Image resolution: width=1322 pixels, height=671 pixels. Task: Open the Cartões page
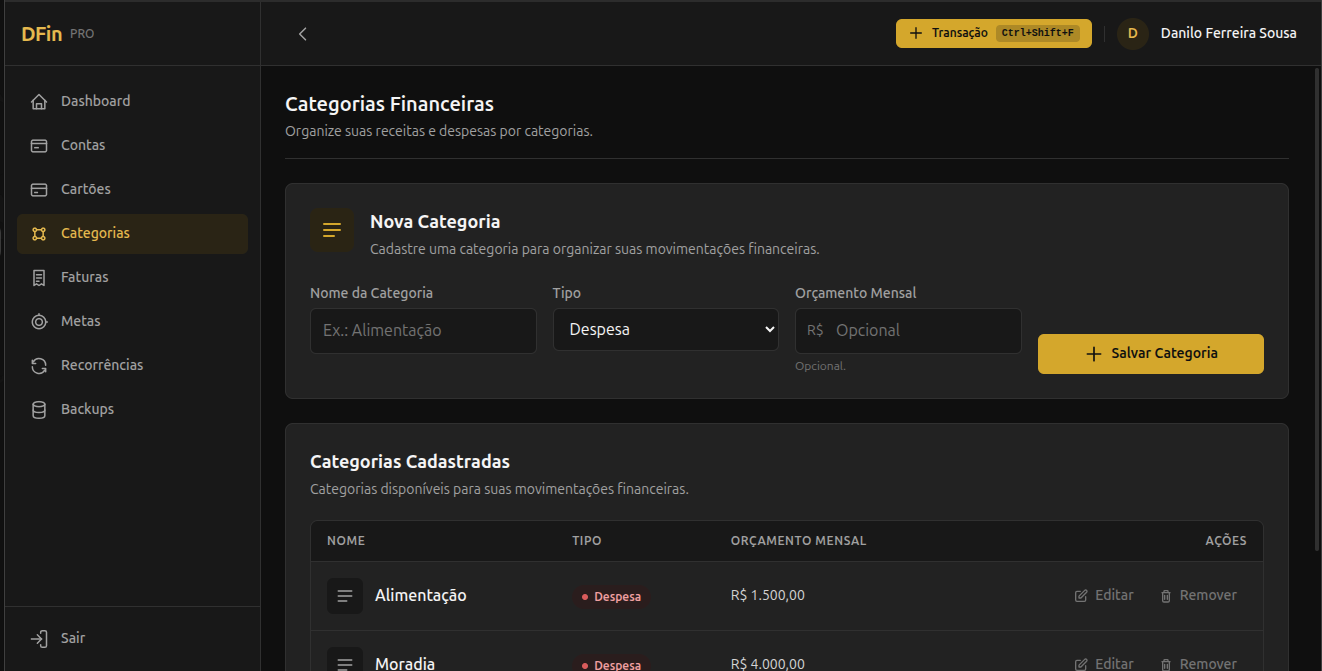(132, 189)
